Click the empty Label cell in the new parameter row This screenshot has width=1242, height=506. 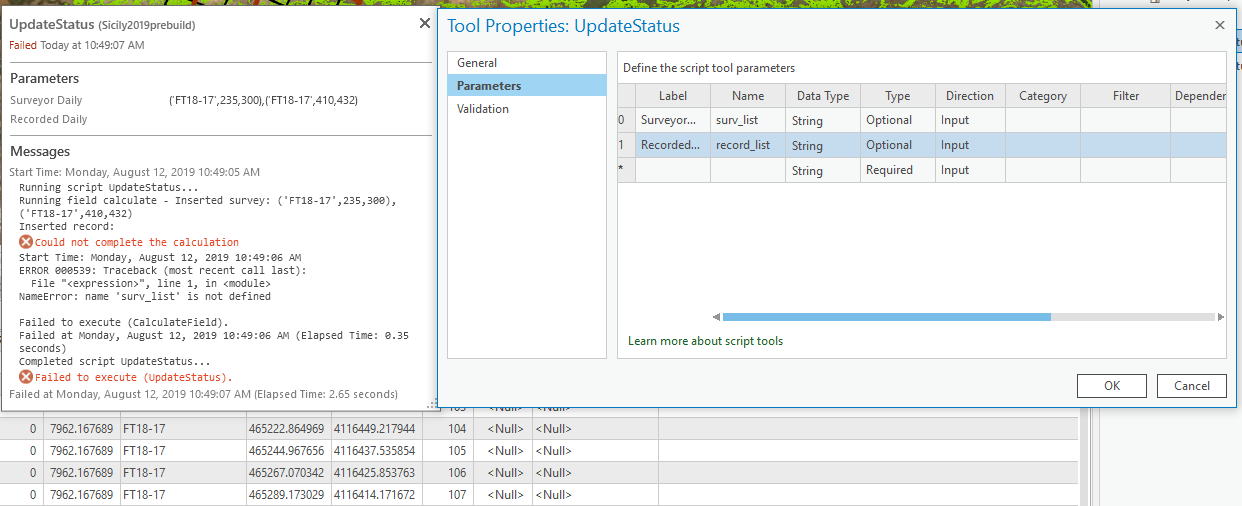coord(673,170)
